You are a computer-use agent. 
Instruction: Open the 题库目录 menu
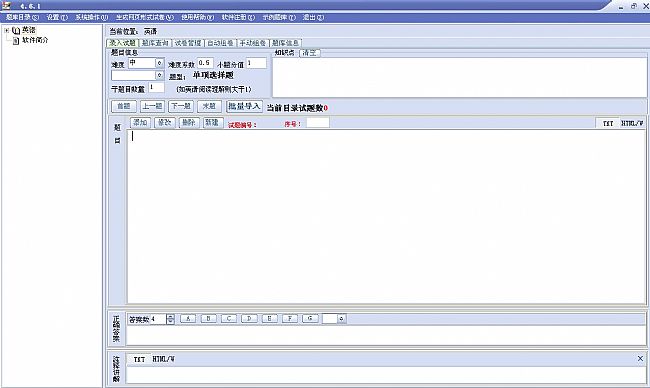22,17
